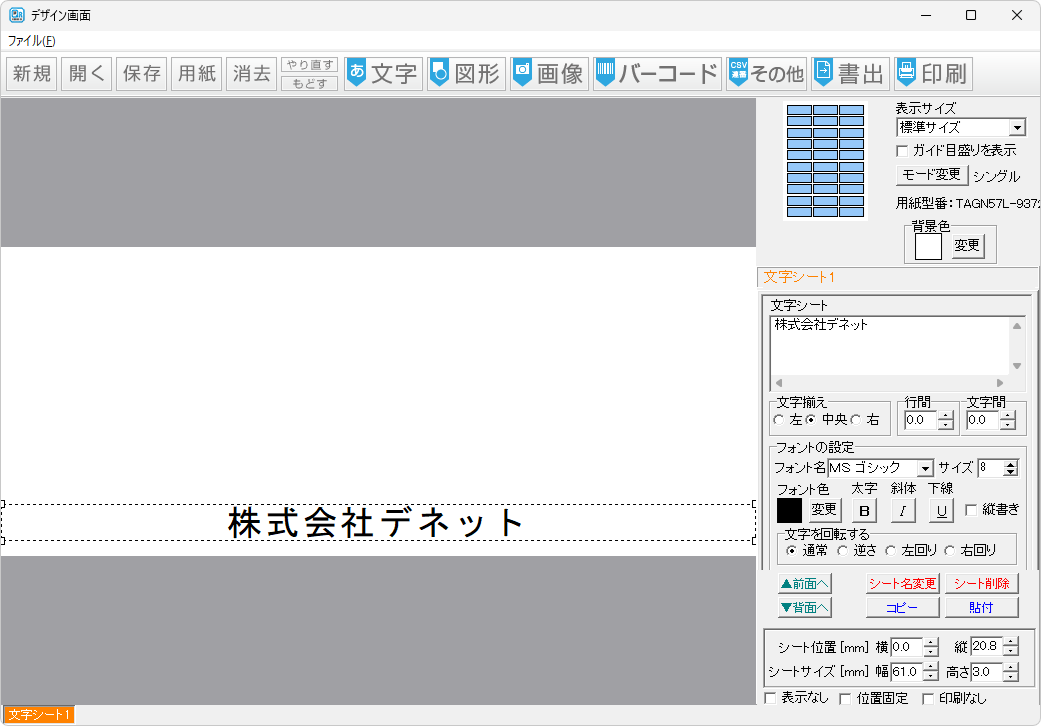This screenshot has height=726, width=1041.
Task: Click the 背景色 変更 button
Action: [967, 246]
